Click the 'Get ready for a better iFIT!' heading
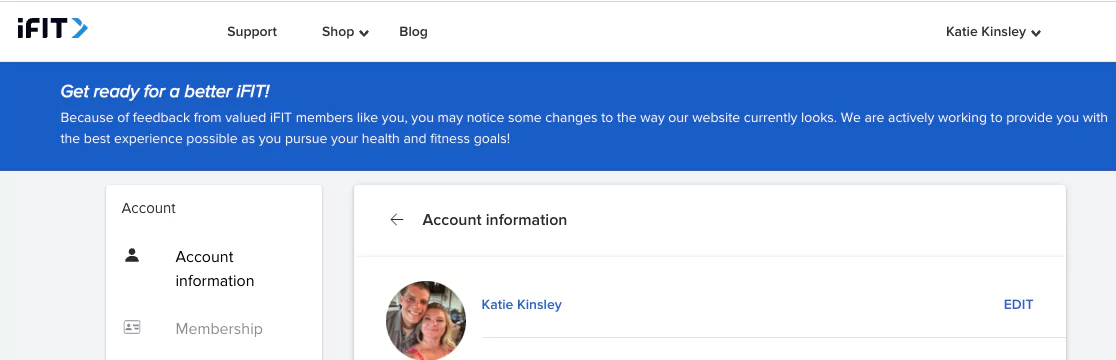Viewport: 1116px width, 360px height. coord(165,92)
